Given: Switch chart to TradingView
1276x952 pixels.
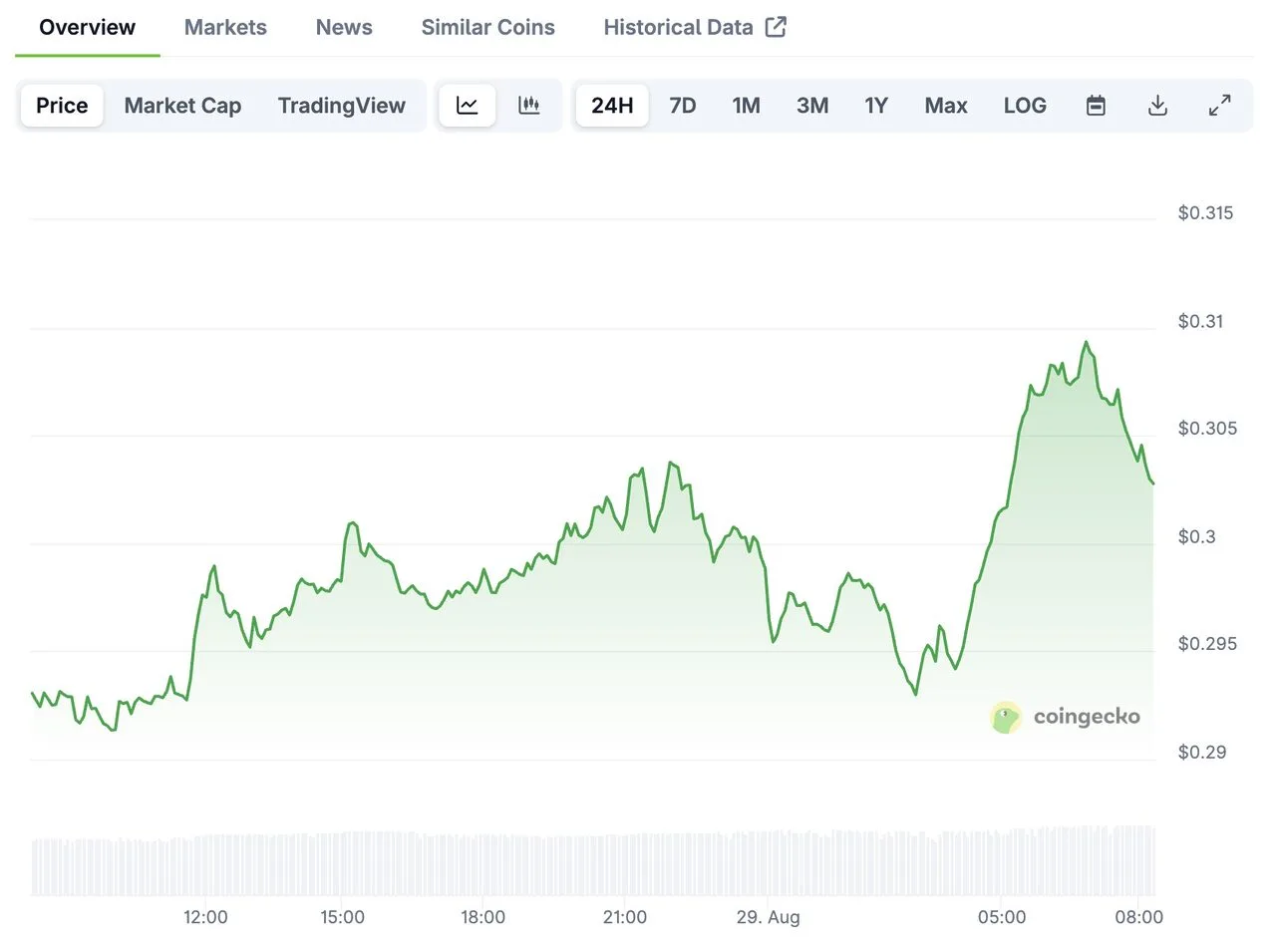Looking at the screenshot, I should pyautogui.click(x=341, y=106).
